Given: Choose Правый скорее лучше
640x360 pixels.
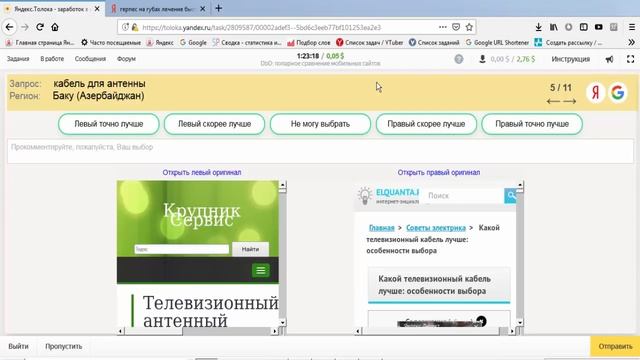Looking at the screenshot, I should tap(426, 124).
